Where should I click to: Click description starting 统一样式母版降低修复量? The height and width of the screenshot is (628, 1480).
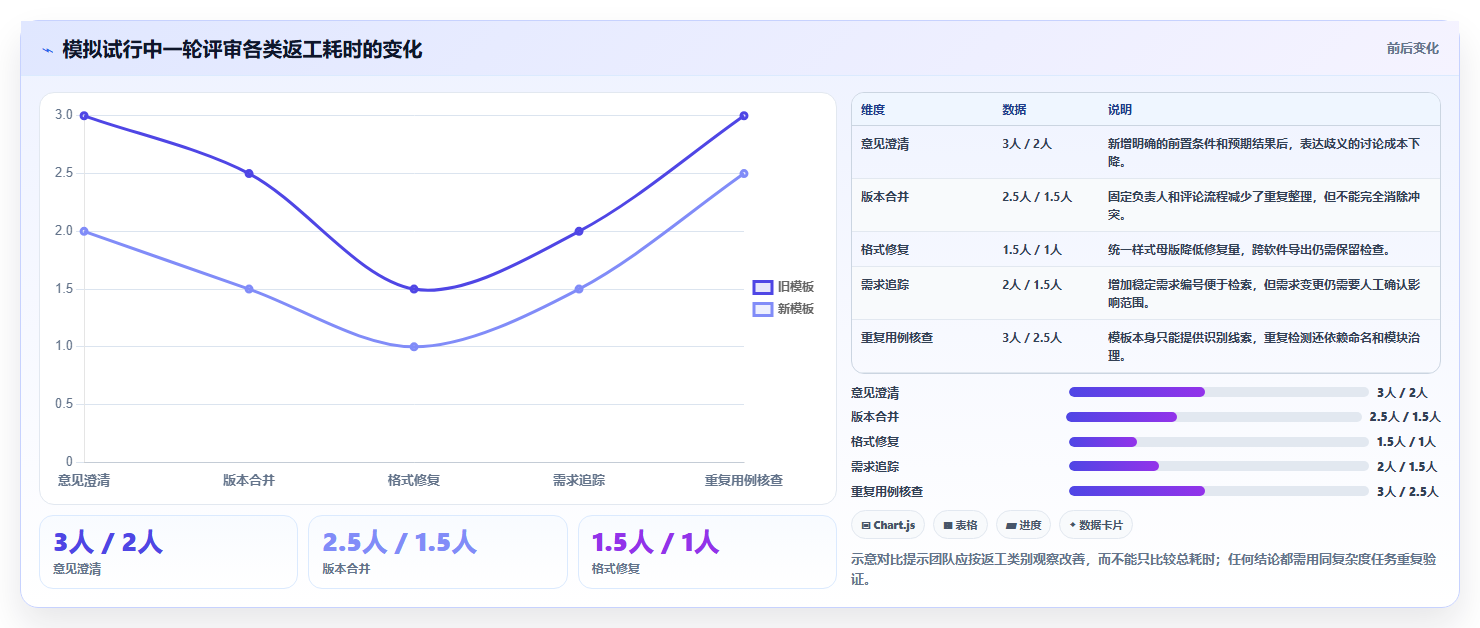click(x=1249, y=249)
